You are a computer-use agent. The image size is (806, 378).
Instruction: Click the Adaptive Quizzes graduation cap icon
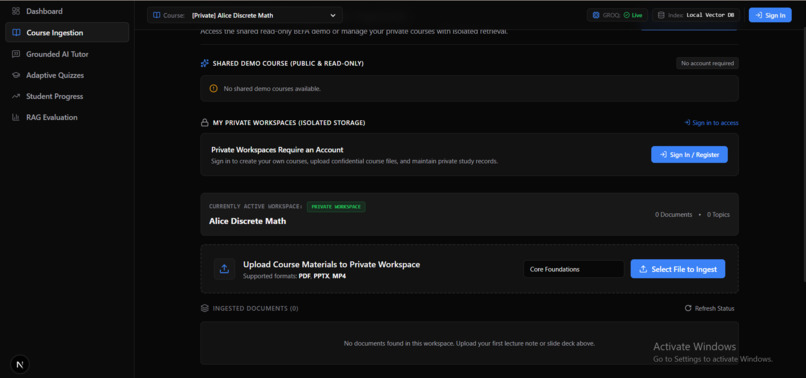click(x=16, y=75)
